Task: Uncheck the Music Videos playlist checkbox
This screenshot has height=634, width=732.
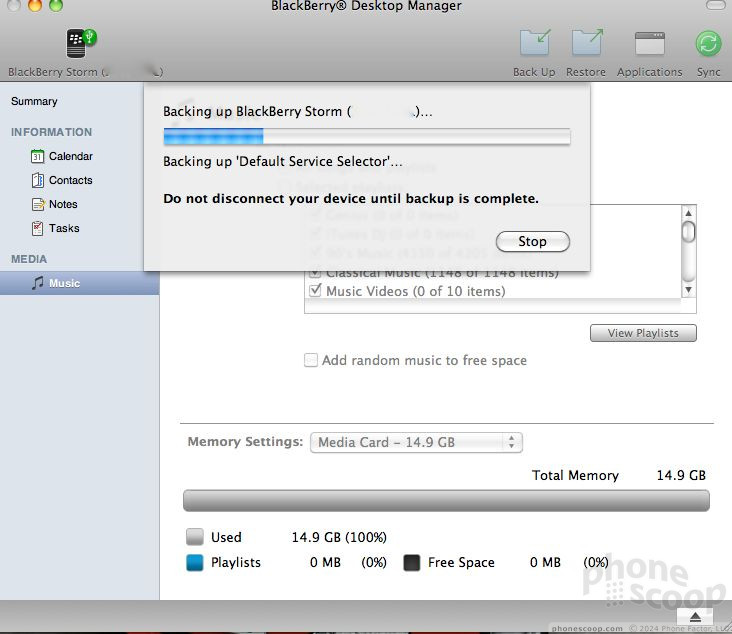Action: pos(315,290)
